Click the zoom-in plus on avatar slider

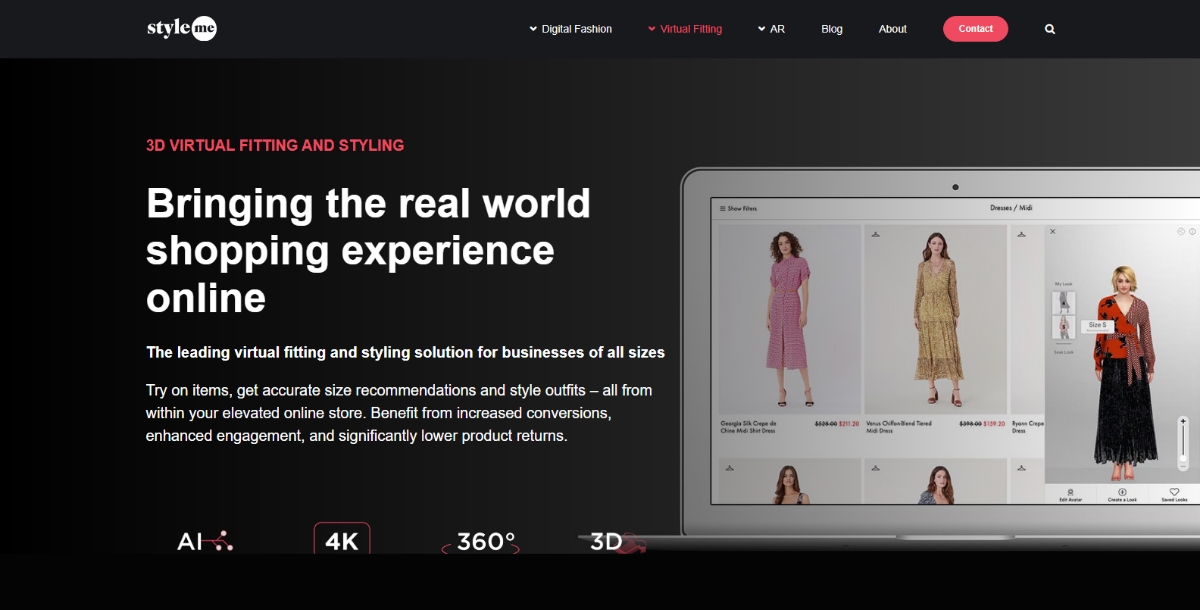point(1184,421)
